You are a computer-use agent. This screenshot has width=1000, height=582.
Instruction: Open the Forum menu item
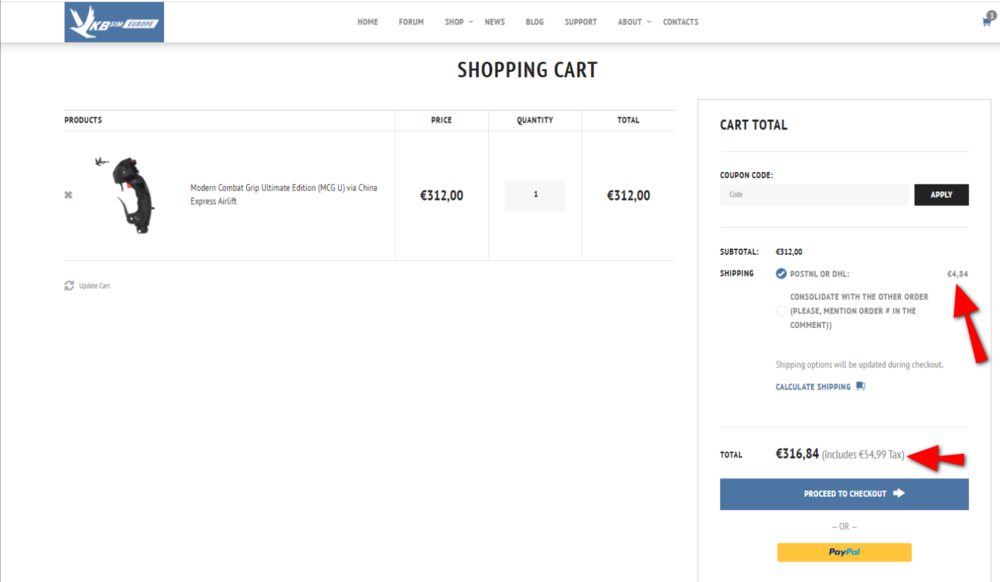tap(411, 22)
